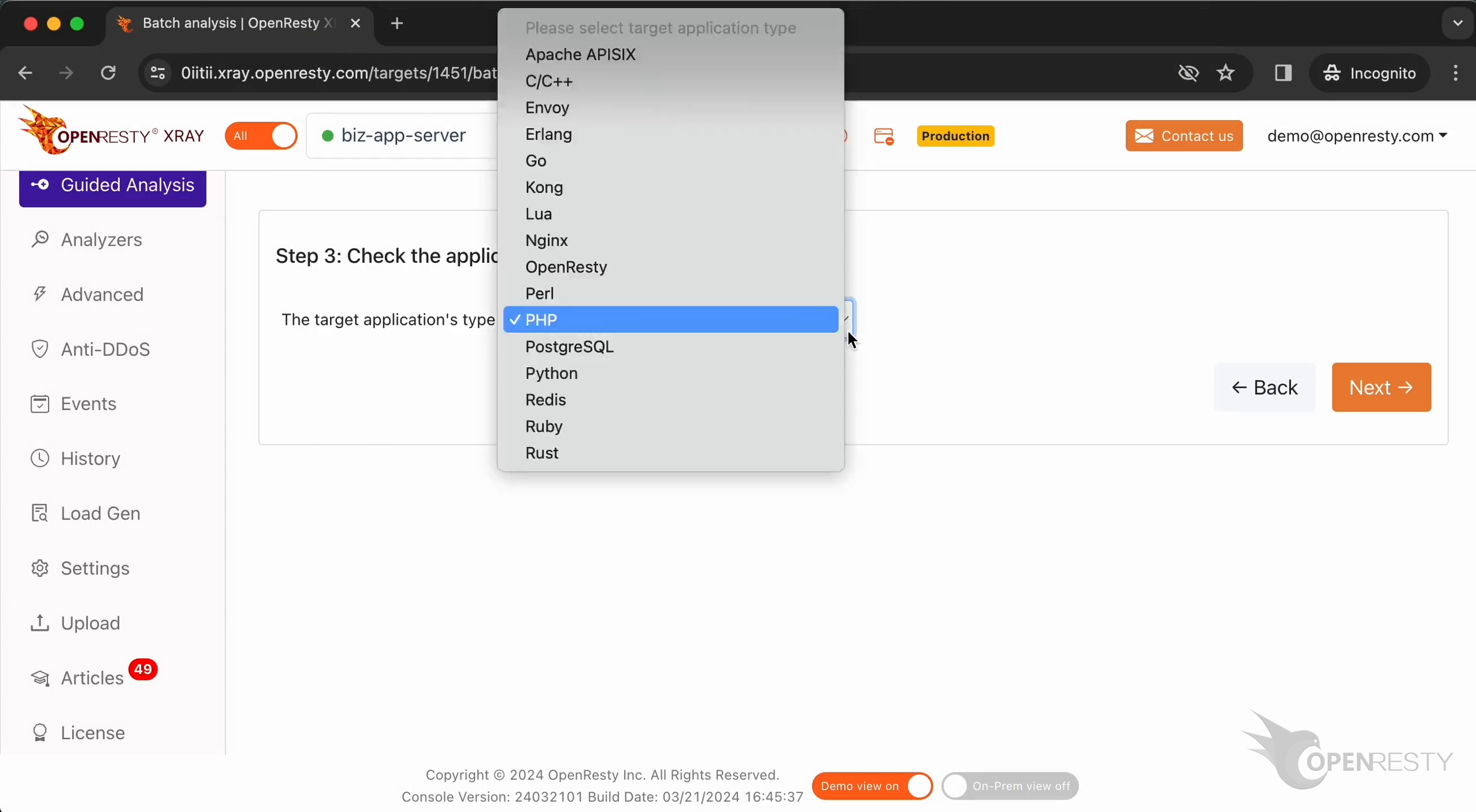Image resolution: width=1476 pixels, height=812 pixels.
Task: Click the Anti-DDoS shield icon
Action: click(39, 348)
